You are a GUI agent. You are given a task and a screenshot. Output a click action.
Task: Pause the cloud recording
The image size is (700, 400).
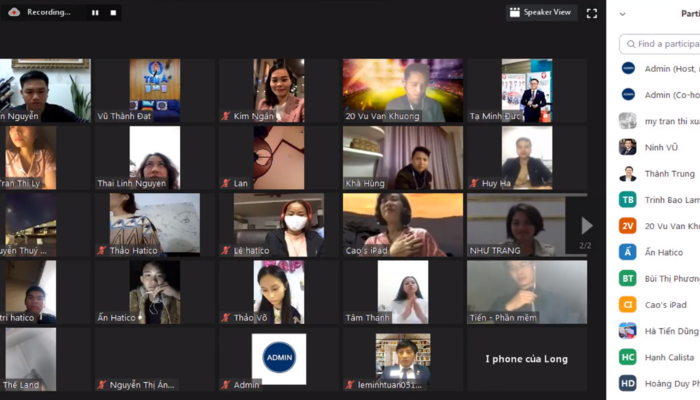click(x=95, y=13)
